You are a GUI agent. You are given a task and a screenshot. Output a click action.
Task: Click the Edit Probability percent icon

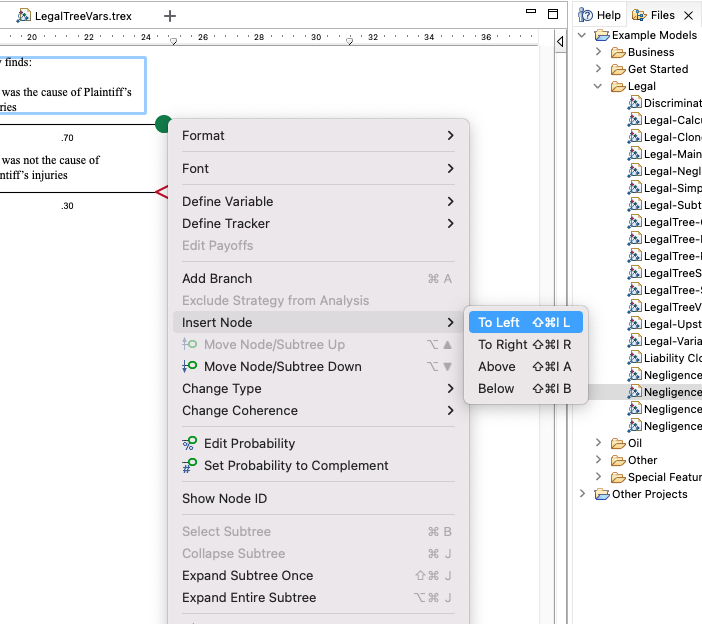click(189, 443)
